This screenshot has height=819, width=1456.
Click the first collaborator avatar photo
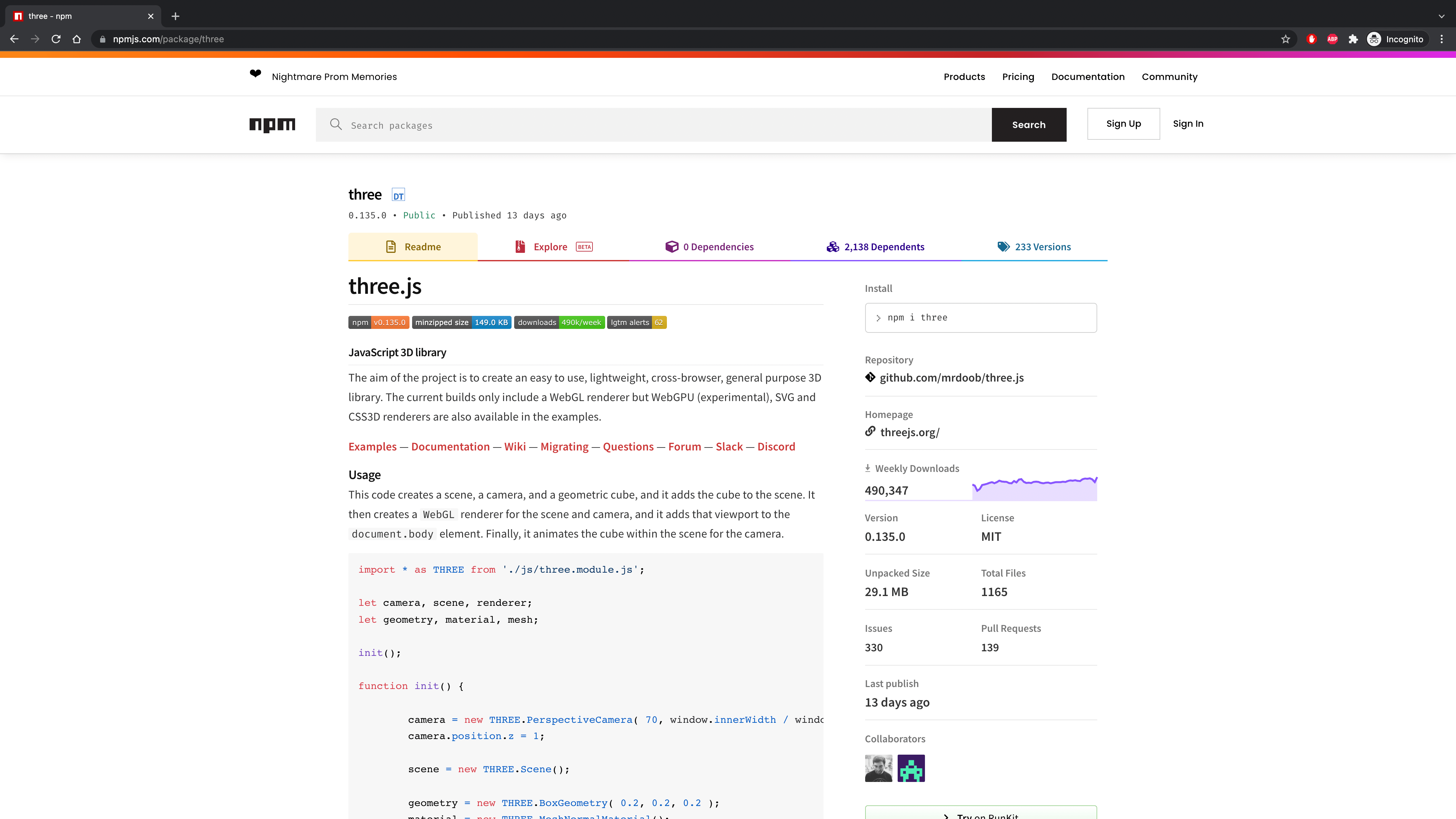click(x=878, y=768)
